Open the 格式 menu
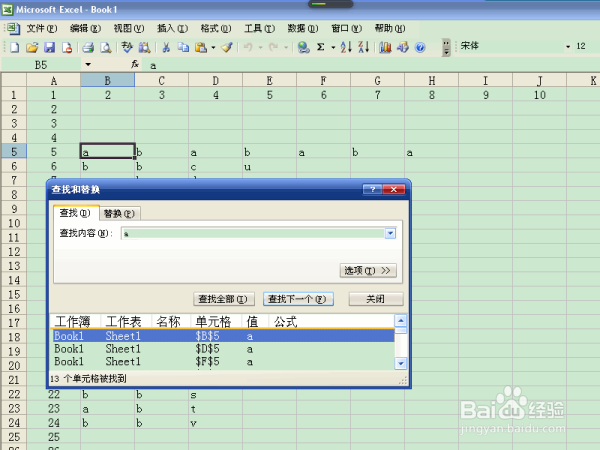This screenshot has height=450, width=600. tap(216, 28)
